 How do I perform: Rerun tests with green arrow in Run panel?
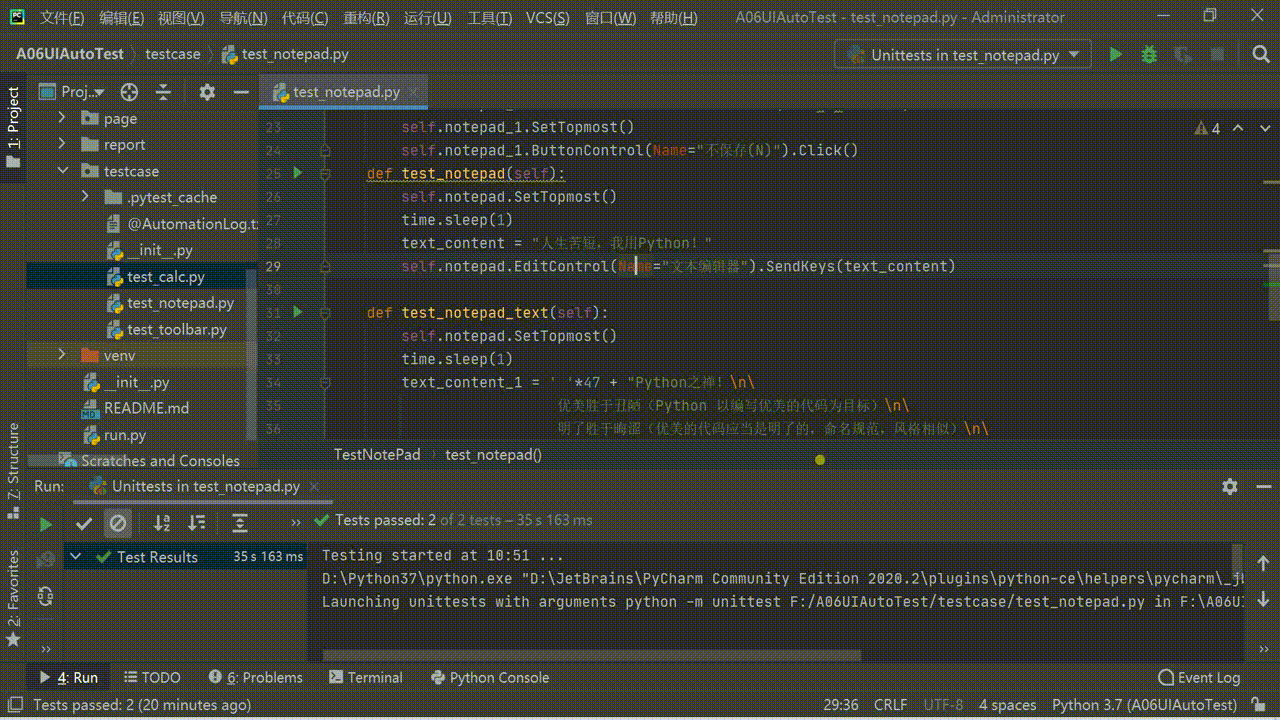(x=45, y=524)
